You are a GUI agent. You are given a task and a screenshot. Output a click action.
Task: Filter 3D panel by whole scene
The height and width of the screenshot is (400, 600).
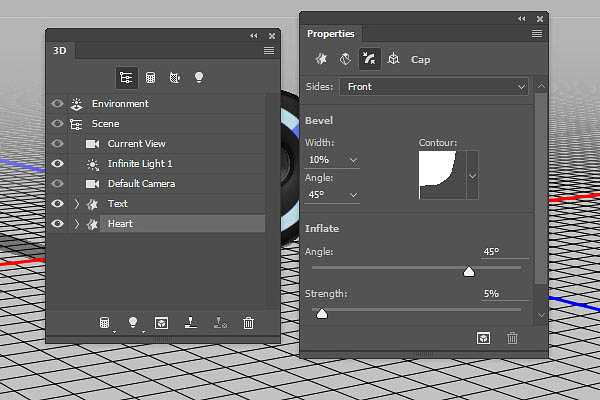coord(127,77)
